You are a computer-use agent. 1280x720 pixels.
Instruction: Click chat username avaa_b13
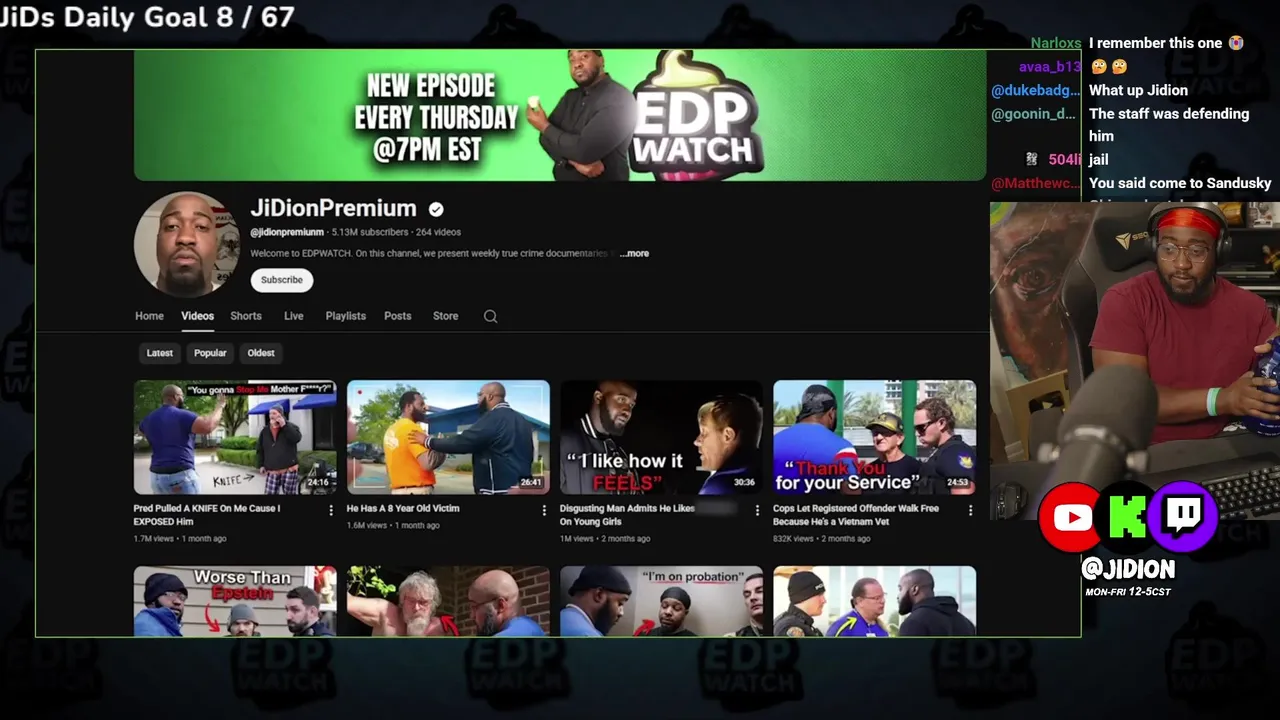[1050, 67]
